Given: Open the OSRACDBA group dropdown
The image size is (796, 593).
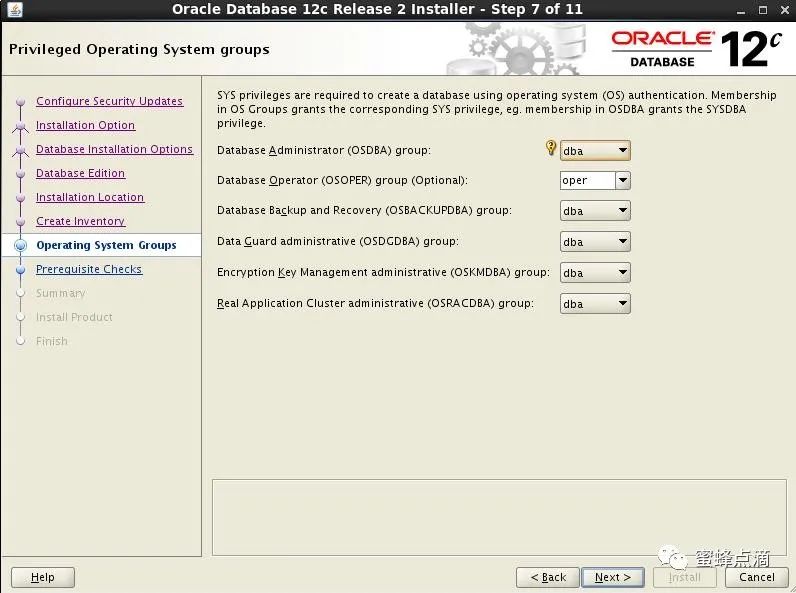Looking at the screenshot, I should click(x=595, y=304).
